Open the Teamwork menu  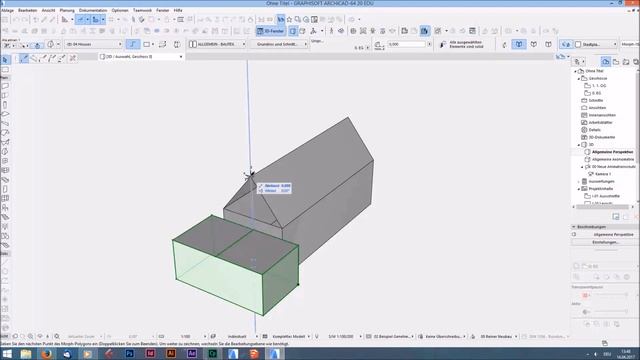142,10
